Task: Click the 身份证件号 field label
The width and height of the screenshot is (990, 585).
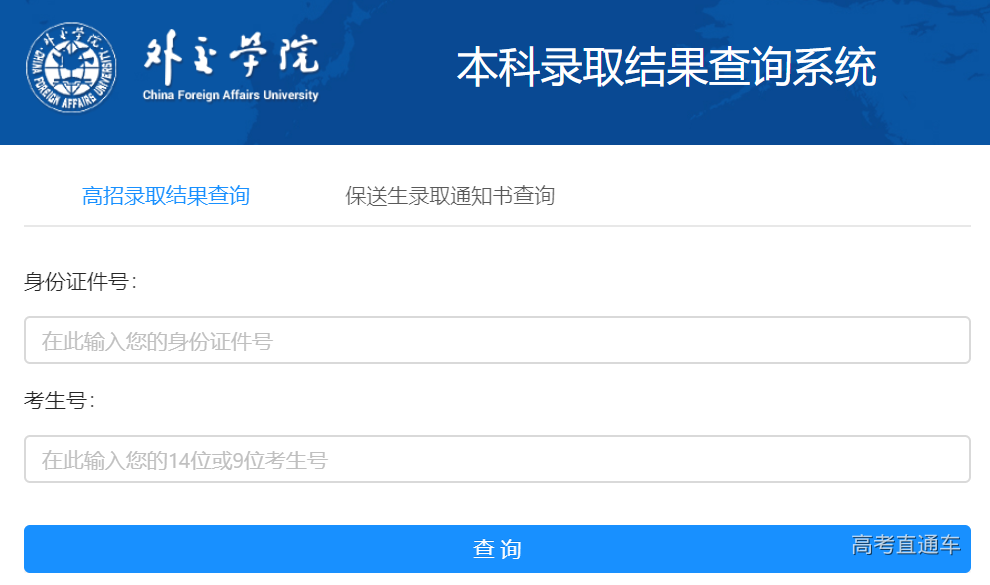Action: click(80, 282)
